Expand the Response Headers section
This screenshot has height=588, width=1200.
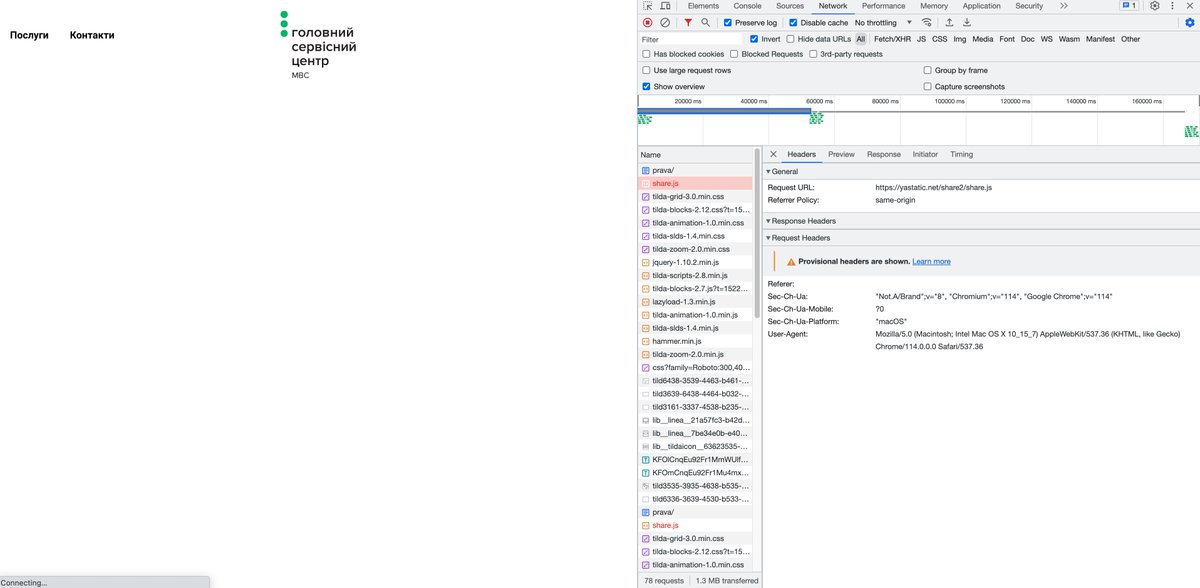click(x=801, y=221)
